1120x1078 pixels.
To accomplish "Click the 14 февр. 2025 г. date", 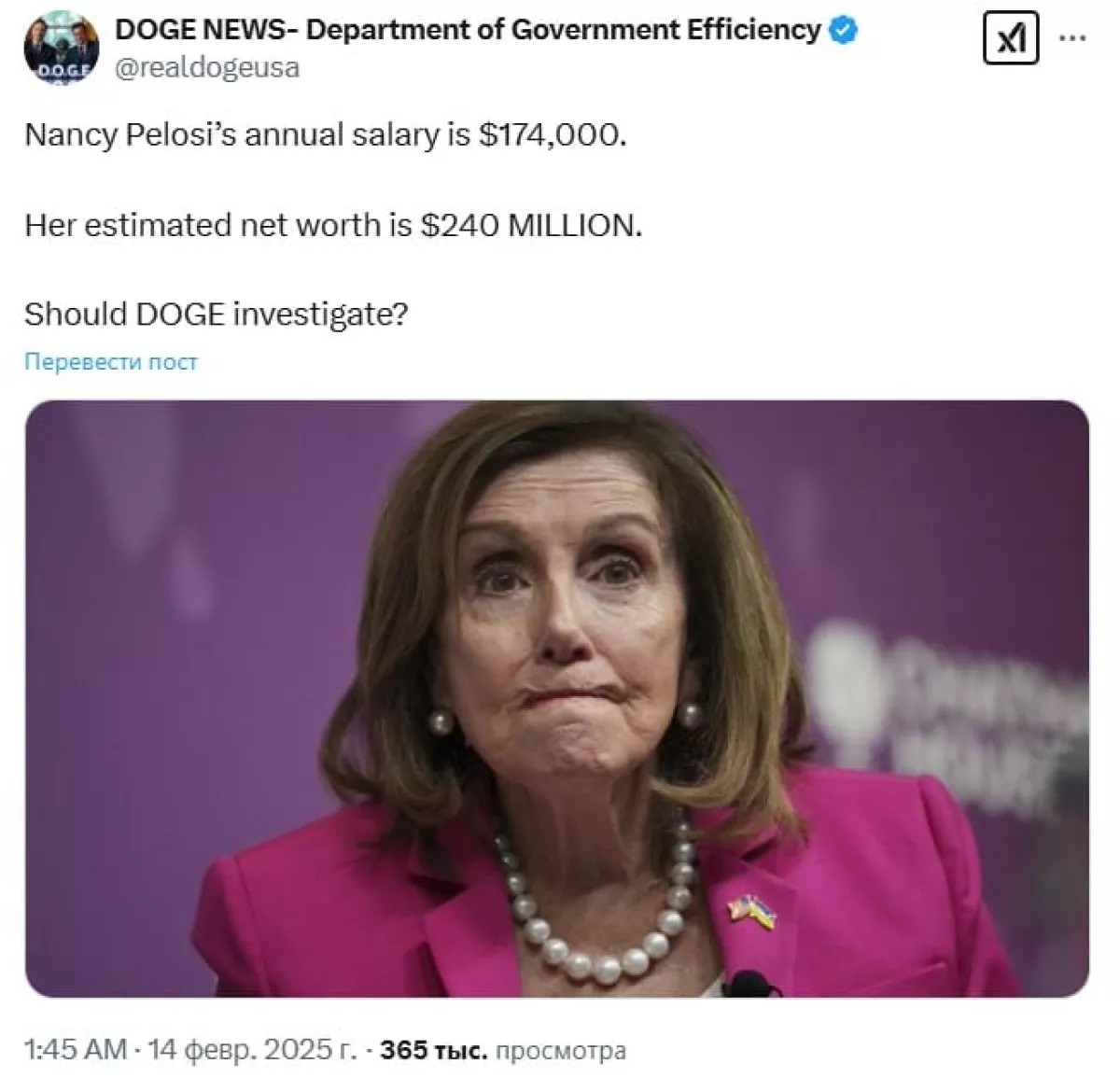I will click(252, 1050).
